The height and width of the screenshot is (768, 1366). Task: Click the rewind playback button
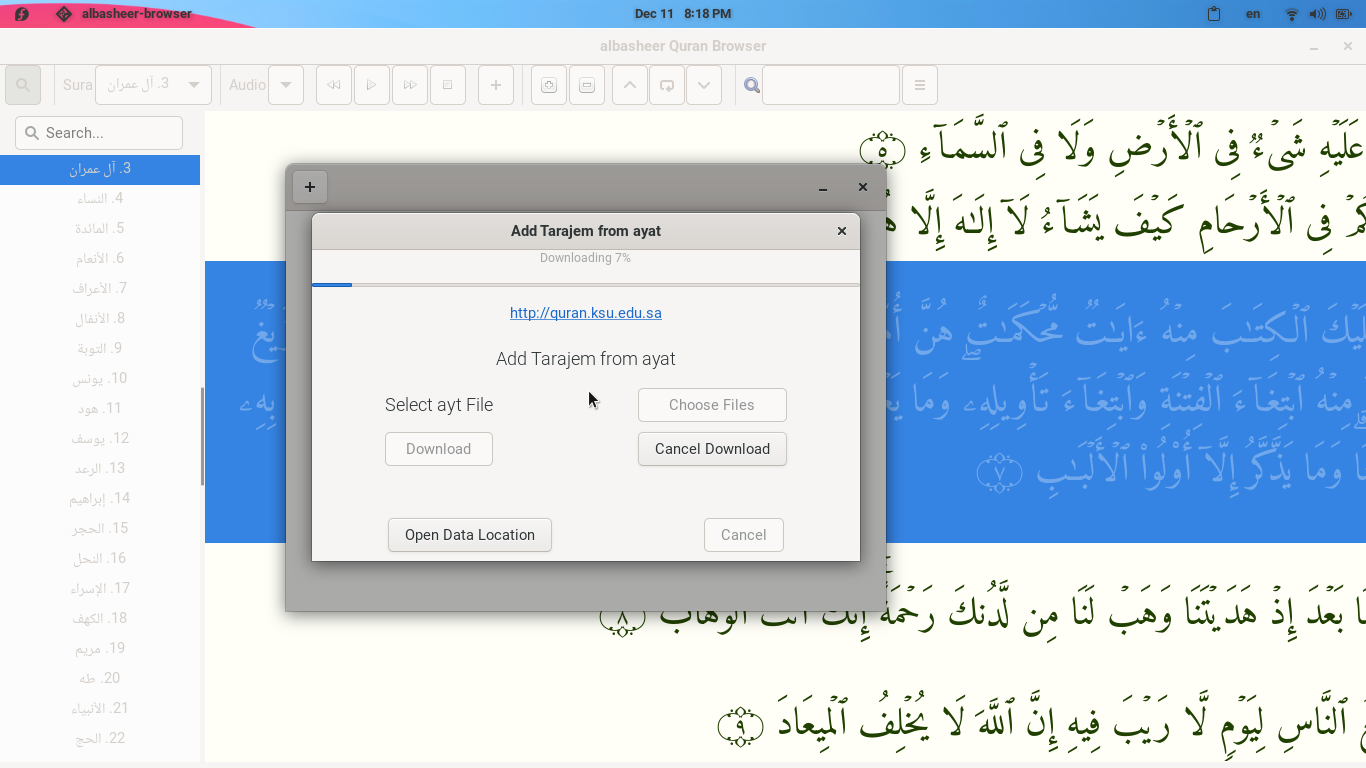click(x=334, y=85)
